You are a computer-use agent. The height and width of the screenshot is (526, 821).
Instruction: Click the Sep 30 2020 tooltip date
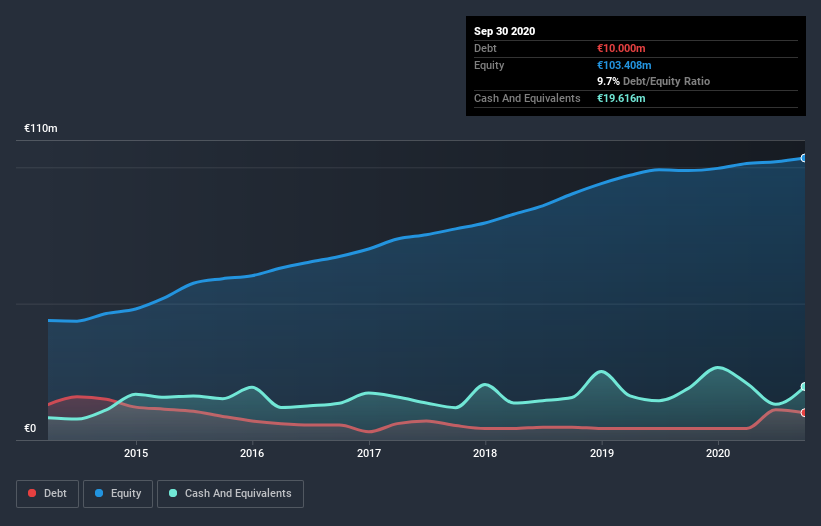pyautogui.click(x=504, y=31)
